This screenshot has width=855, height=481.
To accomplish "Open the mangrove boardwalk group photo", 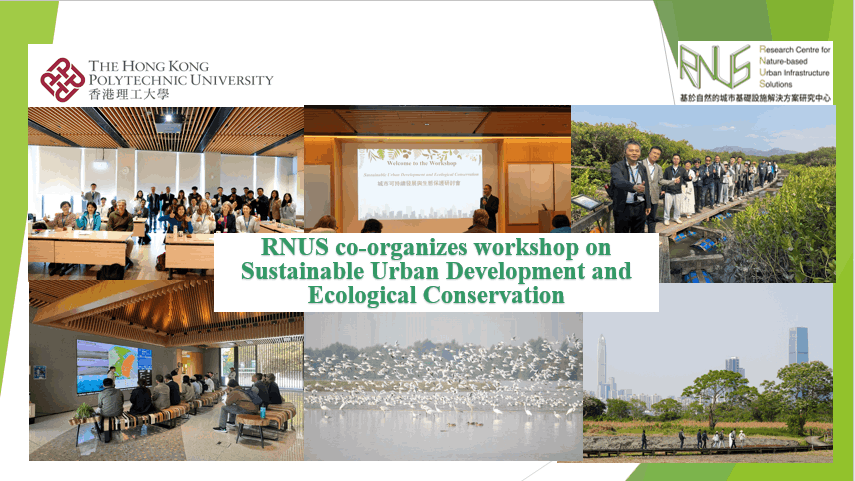I will tap(703, 194).
